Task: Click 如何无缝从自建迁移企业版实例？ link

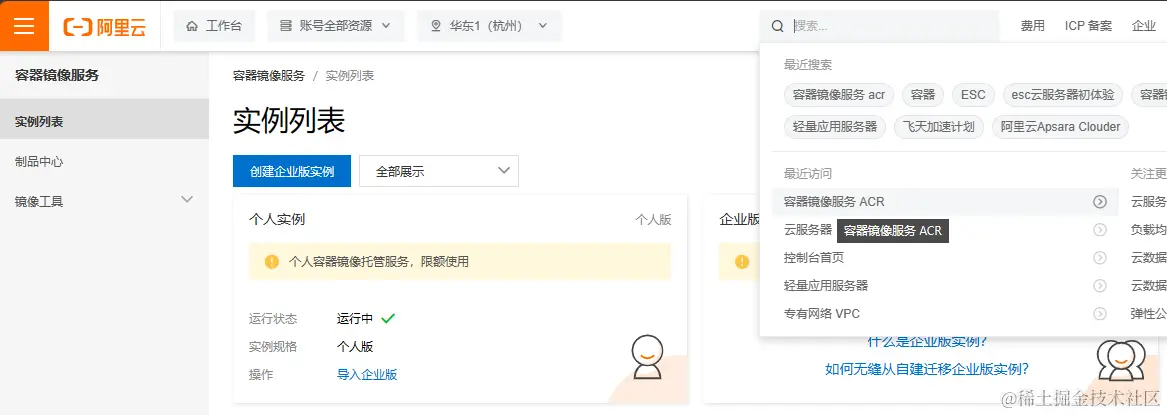Action: point(927,369)
